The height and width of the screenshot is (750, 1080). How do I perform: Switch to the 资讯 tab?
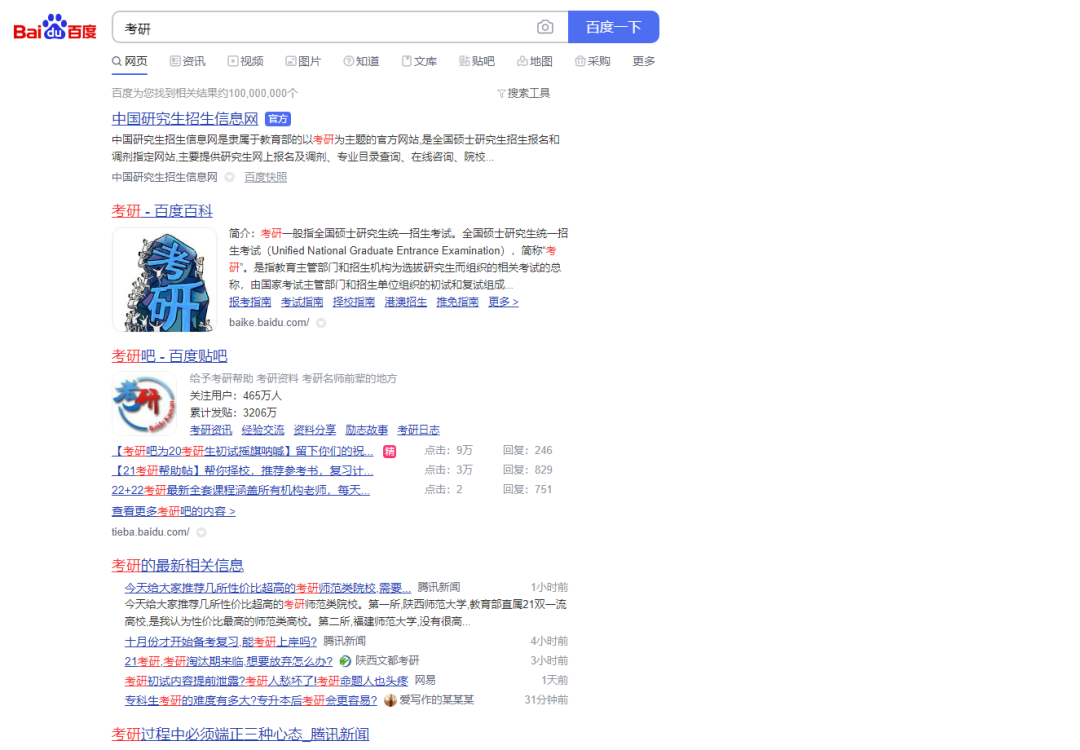click(x=187, y=61)
